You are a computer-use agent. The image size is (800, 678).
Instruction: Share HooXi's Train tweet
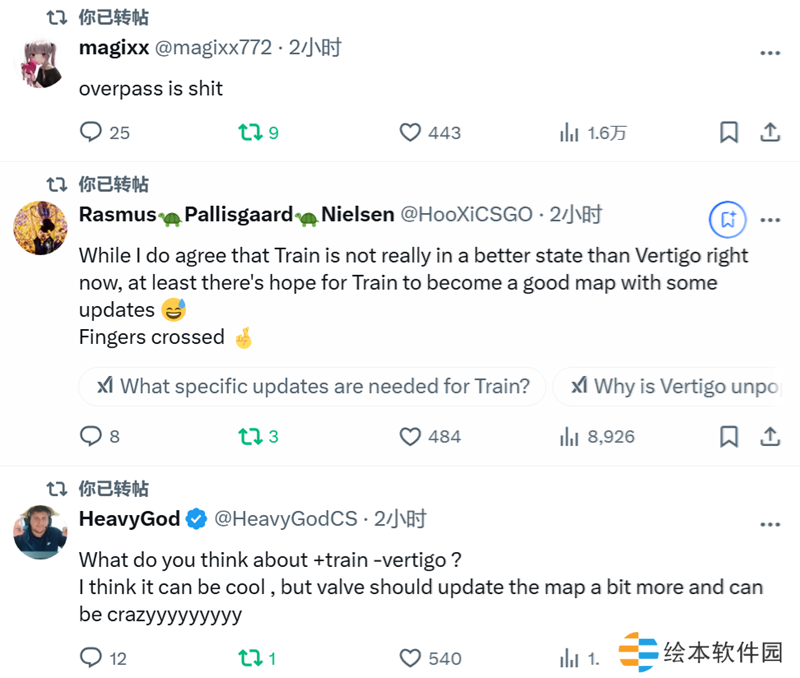tap(770, 437)
